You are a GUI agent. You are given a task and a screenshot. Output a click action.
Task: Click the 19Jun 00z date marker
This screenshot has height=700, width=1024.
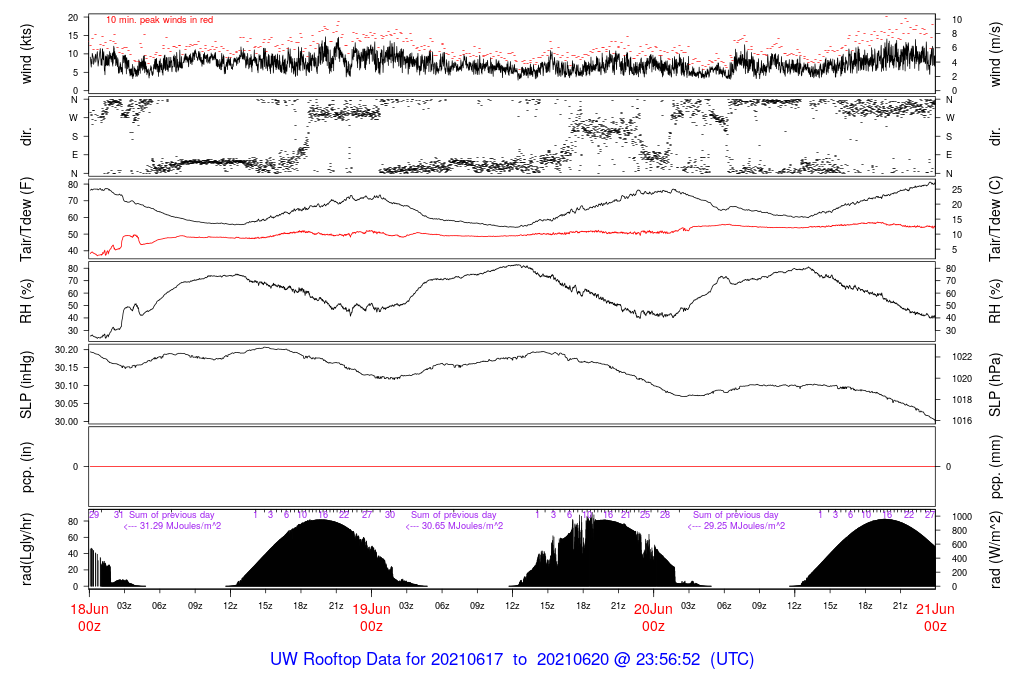371,617
